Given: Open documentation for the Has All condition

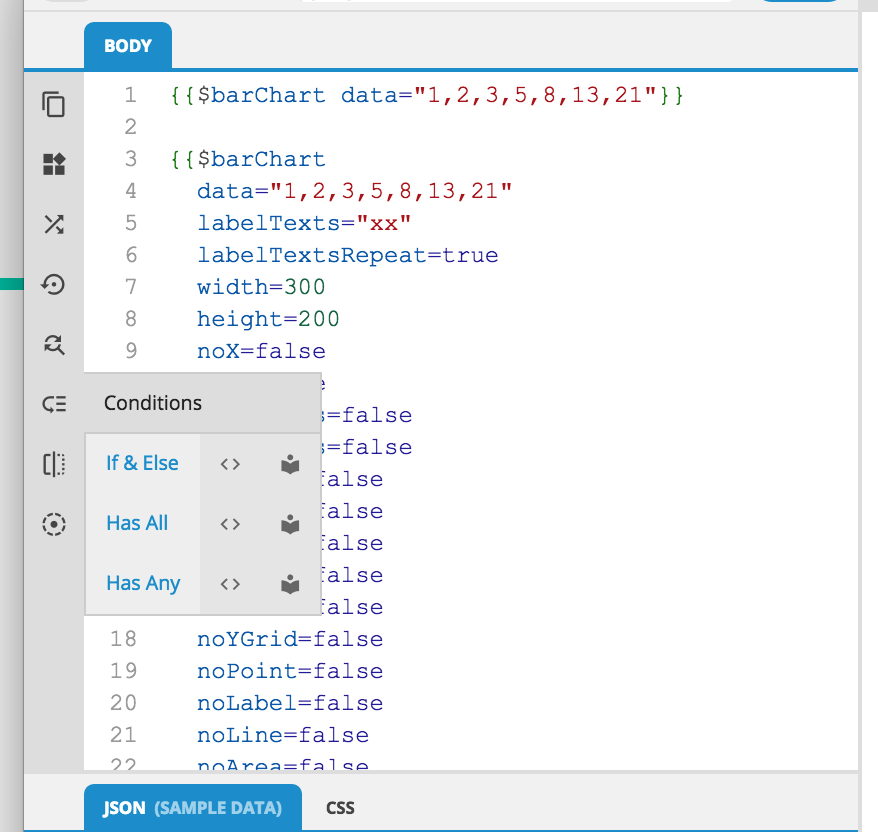Looking at the screenshot, I should 289,523.
